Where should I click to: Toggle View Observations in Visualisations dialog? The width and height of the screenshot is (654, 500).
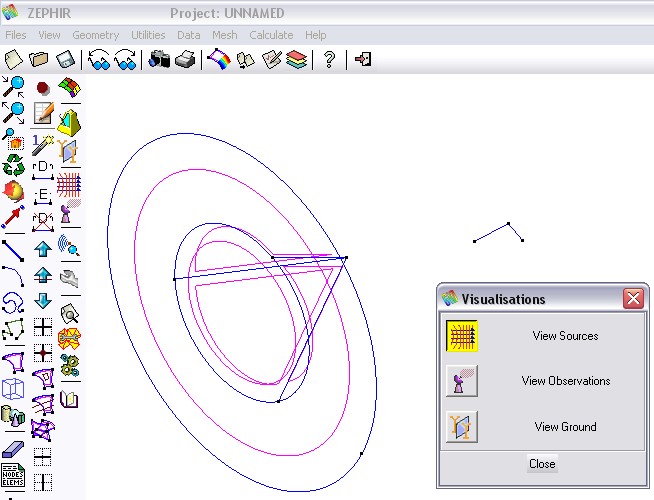(462, 381)
